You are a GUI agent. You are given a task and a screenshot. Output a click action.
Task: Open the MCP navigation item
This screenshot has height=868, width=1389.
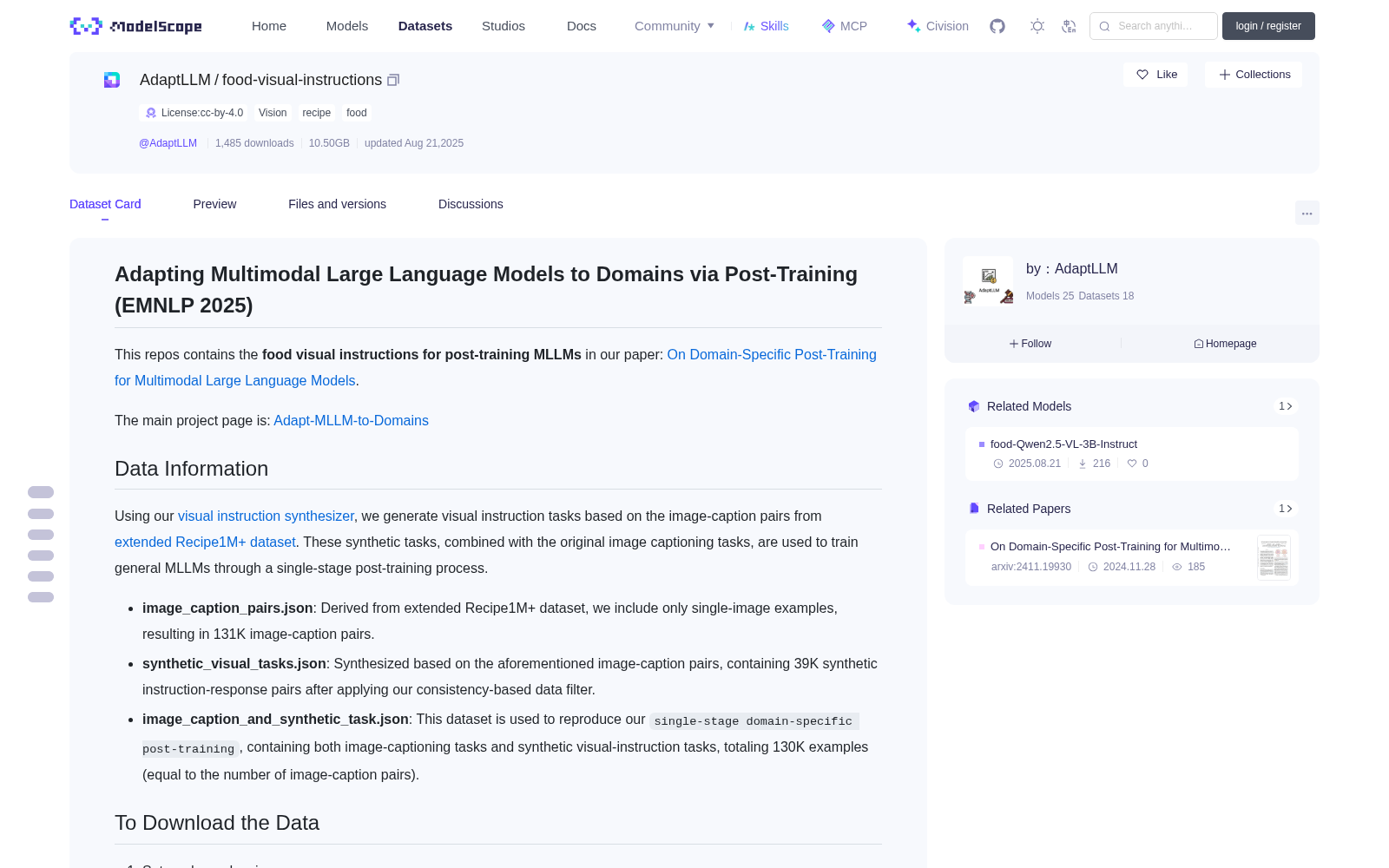click(x=844, y=26)
